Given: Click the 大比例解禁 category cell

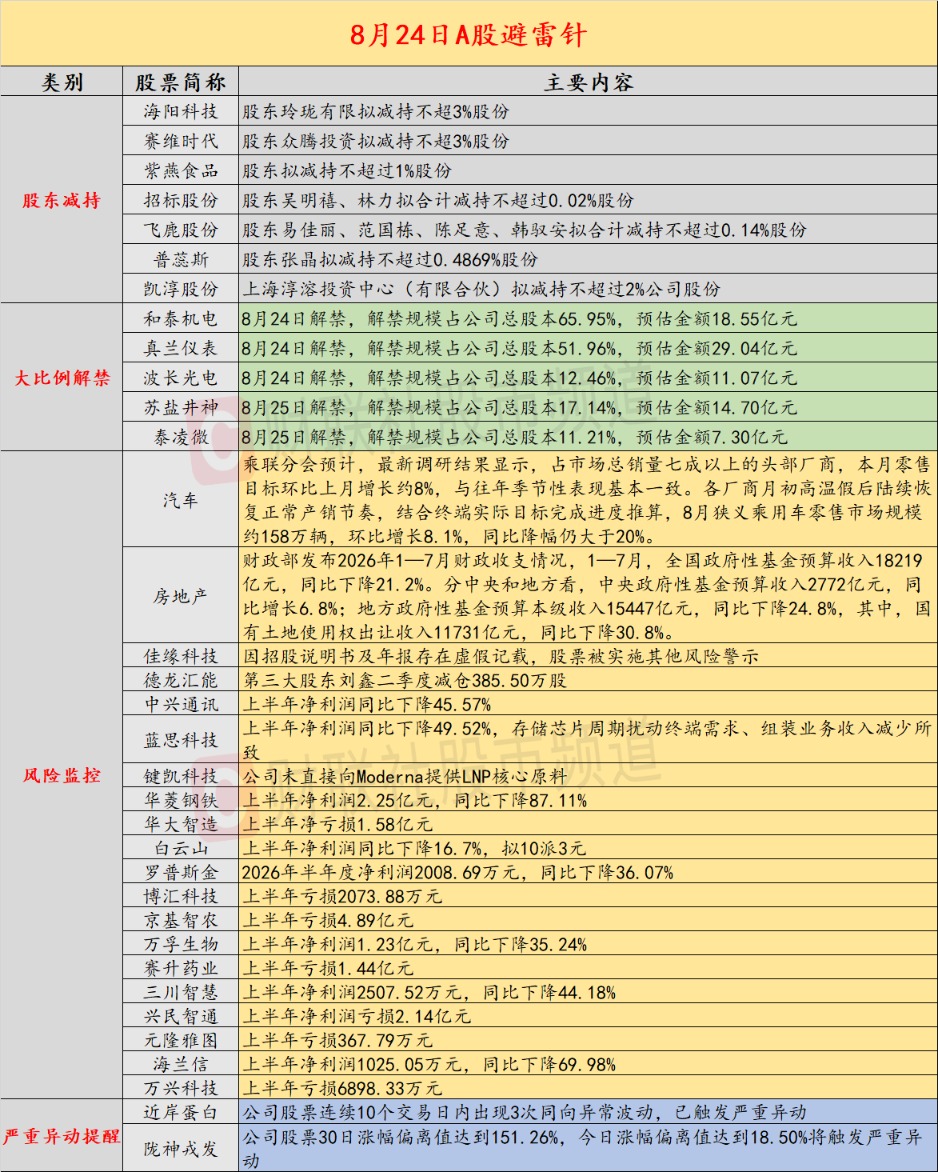Looking at the screenshot, I should tap(61, 377).
